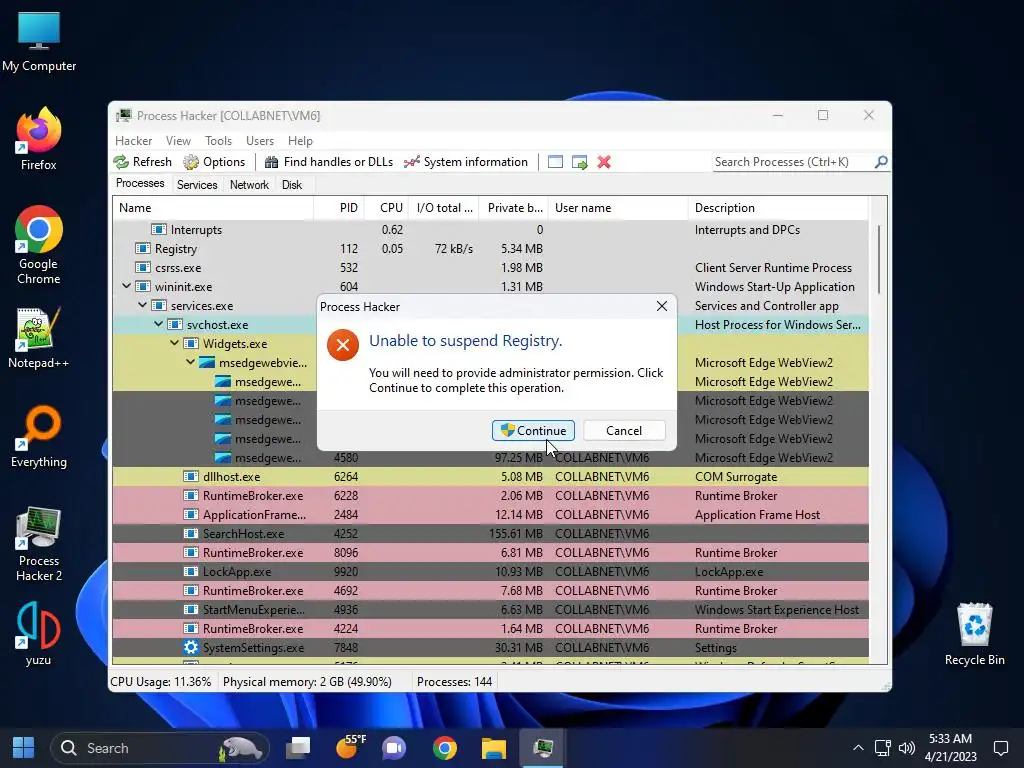
Task: Open the yuzu desktop shortcut
Action: pos(39,633)
